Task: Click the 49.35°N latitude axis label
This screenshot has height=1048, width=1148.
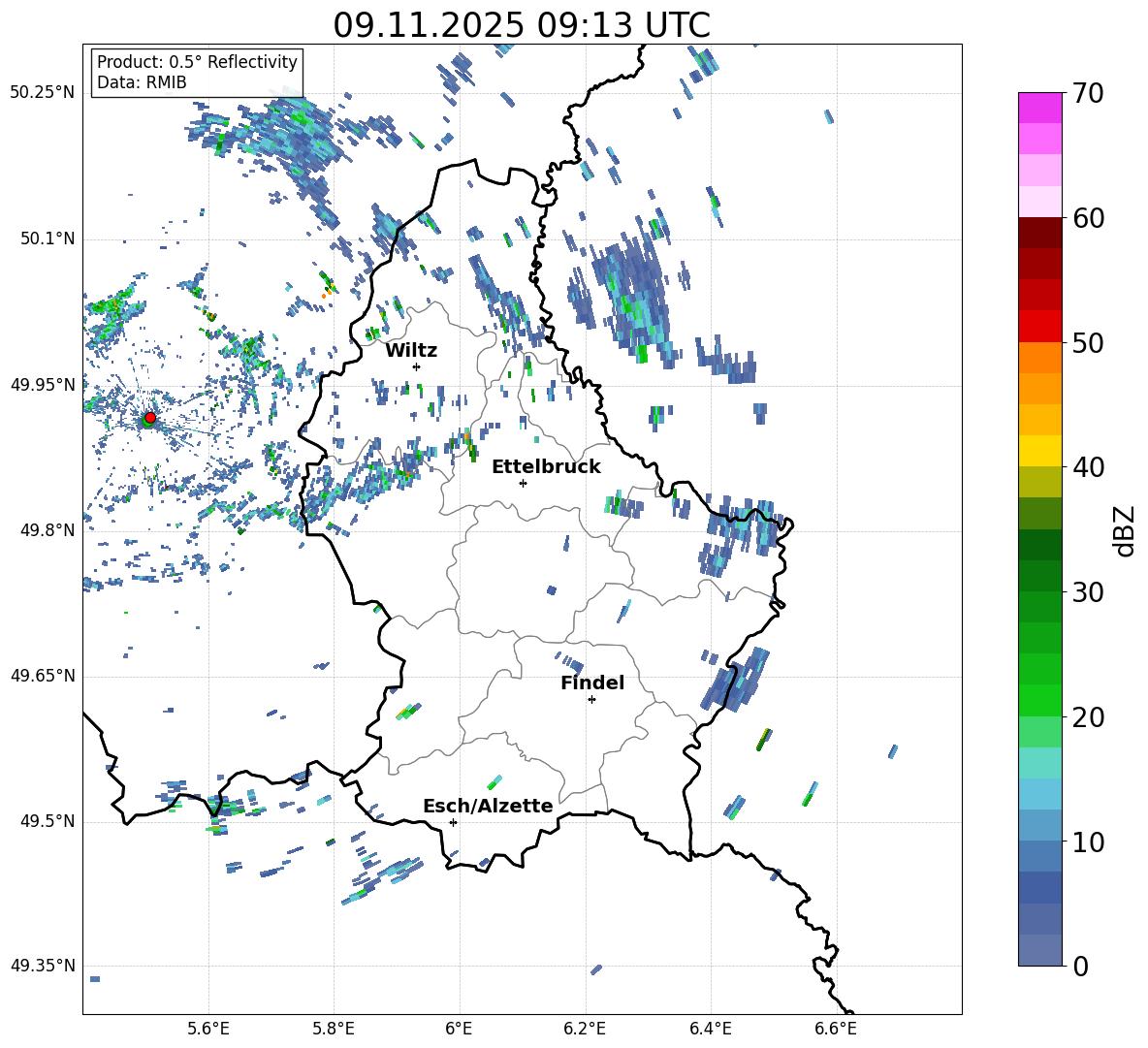Action: (x=43, y=966)
